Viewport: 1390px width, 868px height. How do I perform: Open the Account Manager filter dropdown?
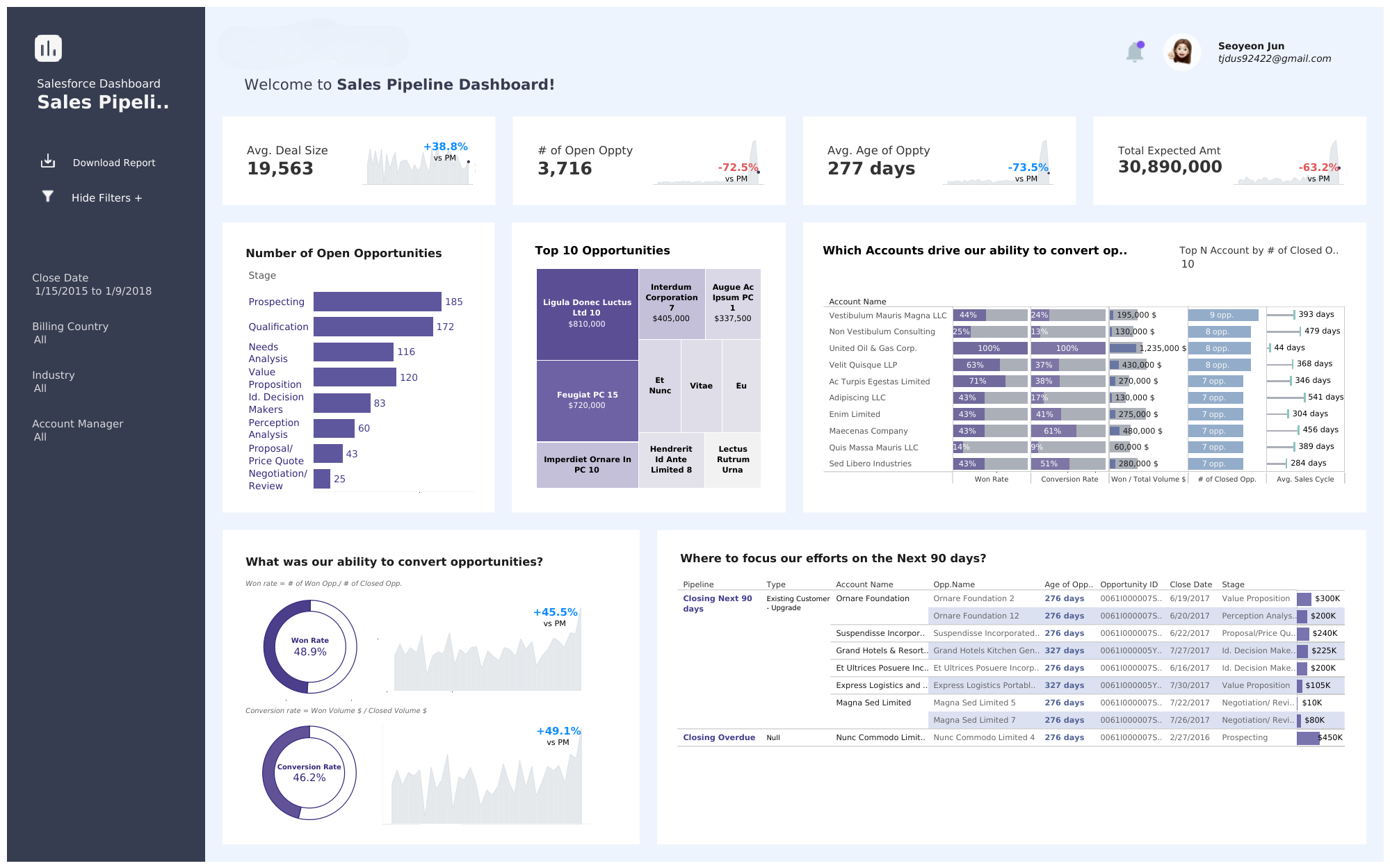(x=77, y=429)
